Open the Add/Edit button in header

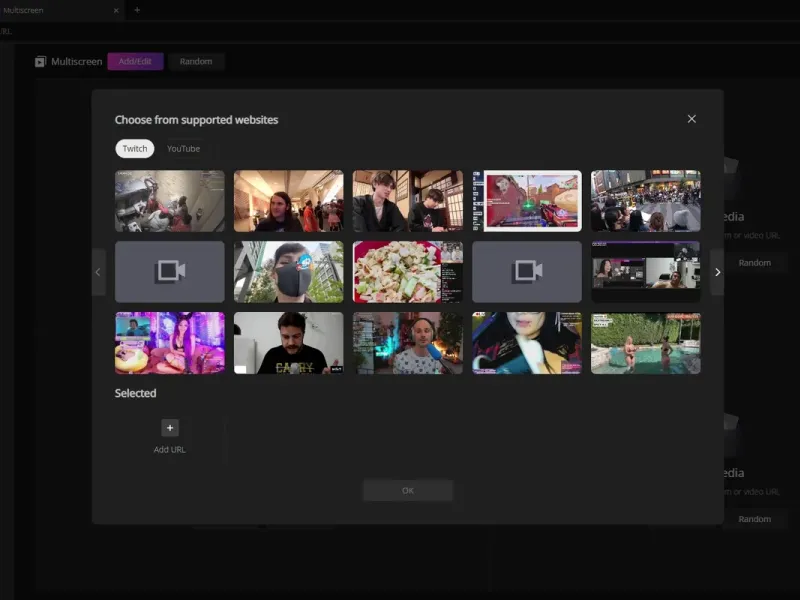click(x=135, y=61)
